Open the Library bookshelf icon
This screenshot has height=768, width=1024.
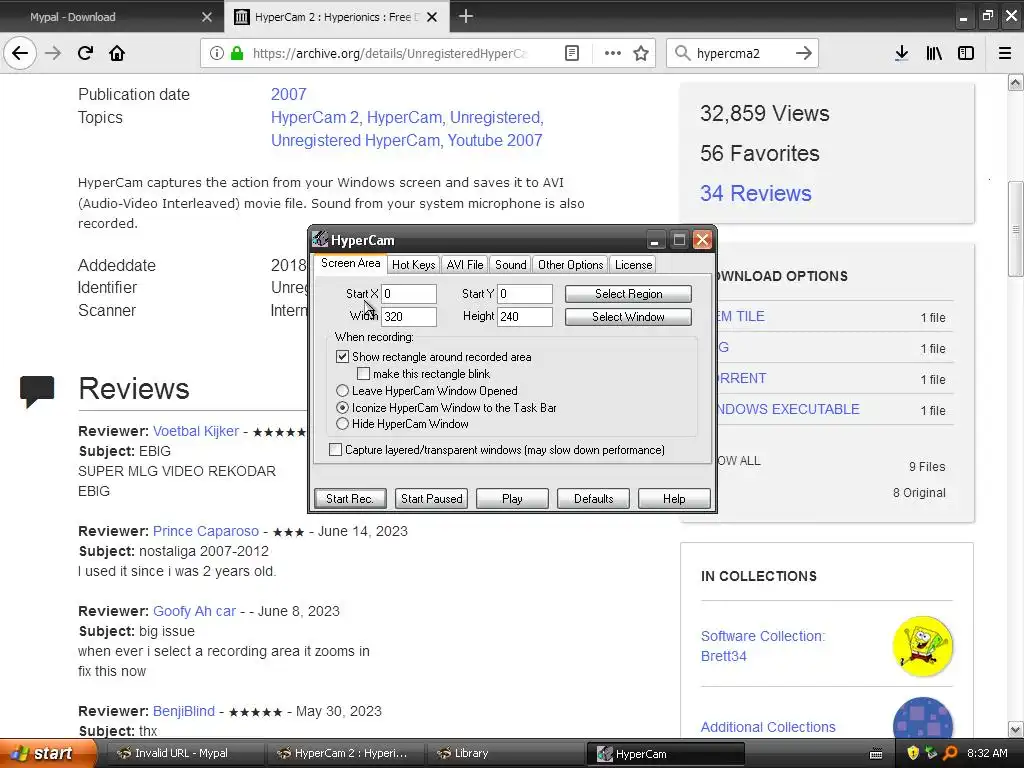(x=934, y=53)
